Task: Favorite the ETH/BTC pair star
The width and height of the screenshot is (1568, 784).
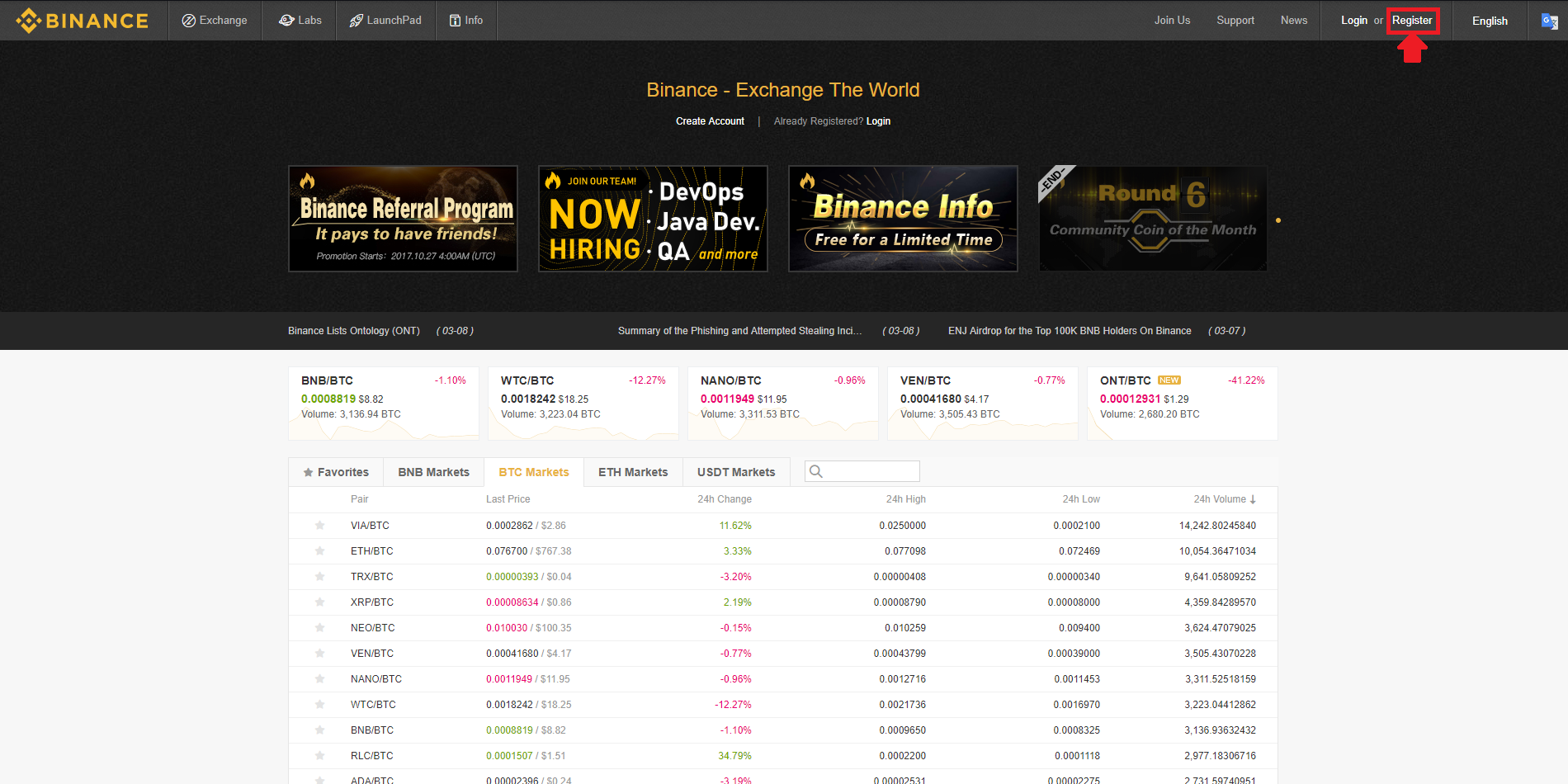Action: coord(320,551)
